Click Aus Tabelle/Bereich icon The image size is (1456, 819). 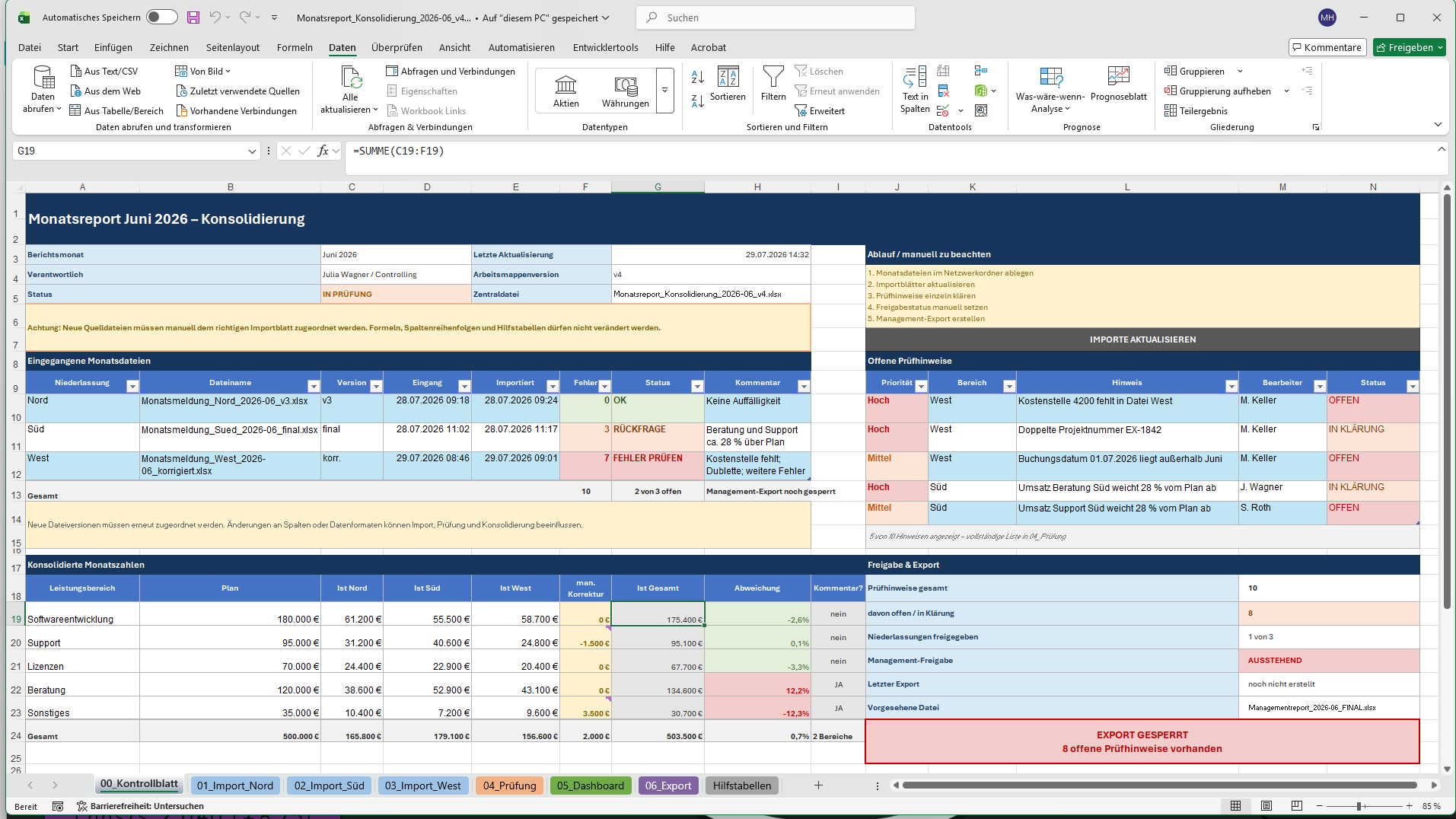pos(75,110)
